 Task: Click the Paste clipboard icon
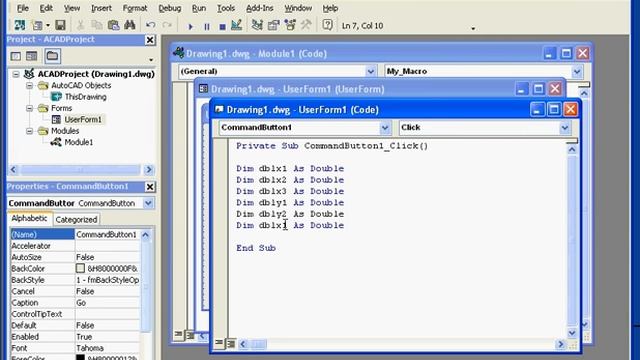113,25
